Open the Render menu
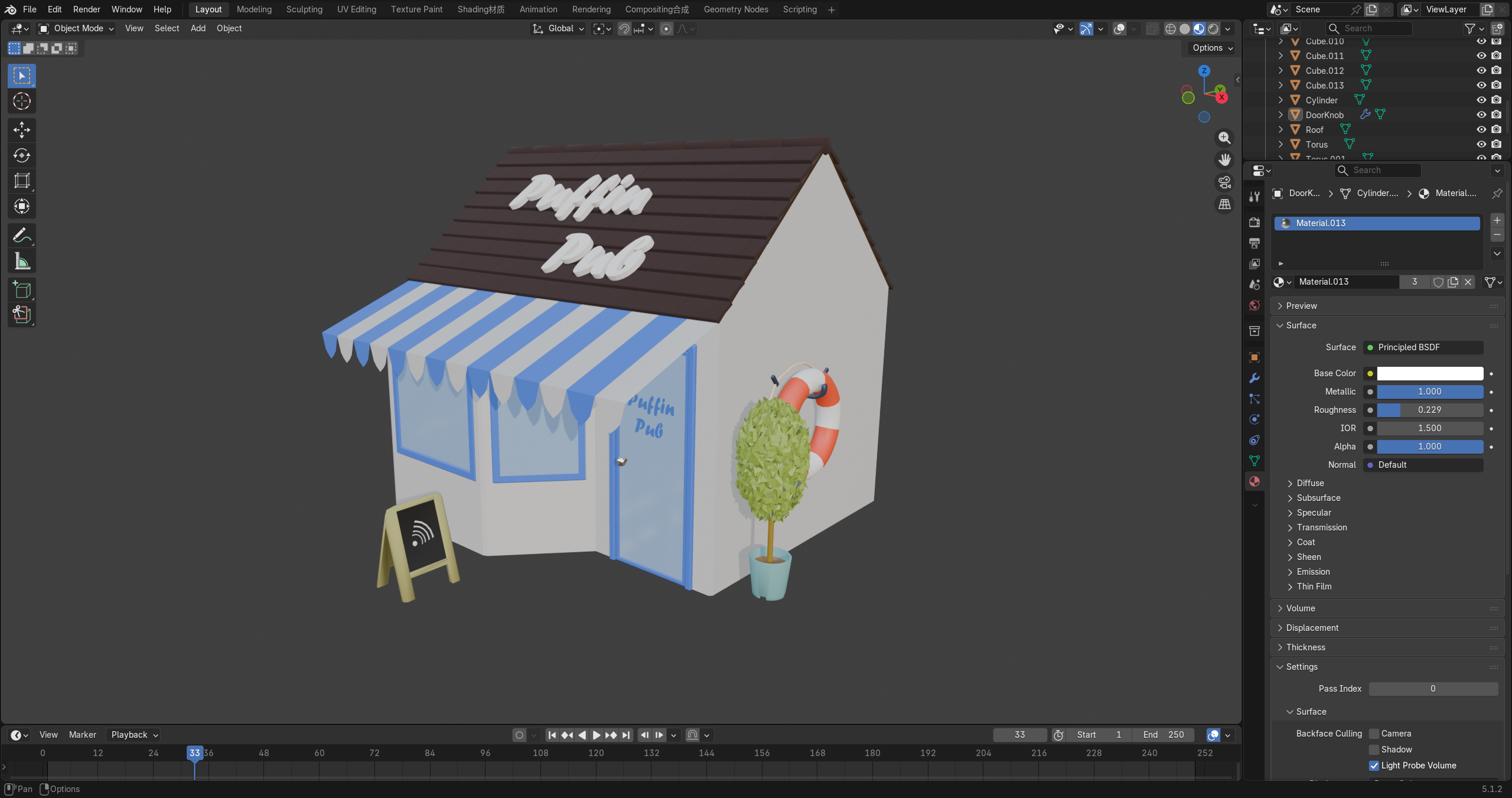This screenshot has height=798, width=1512. [87, 9]
